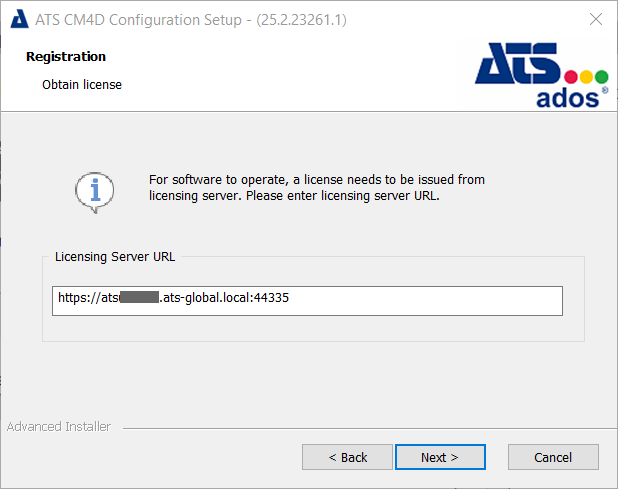Focus the Licensing Server URL text box
618x489 pixels.
point(400,298)
